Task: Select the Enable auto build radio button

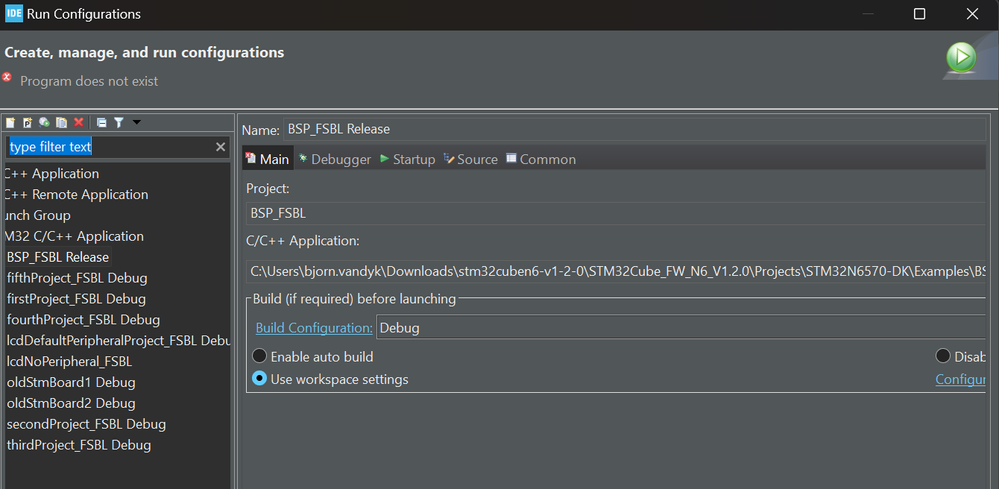Action: pos(260,356)
